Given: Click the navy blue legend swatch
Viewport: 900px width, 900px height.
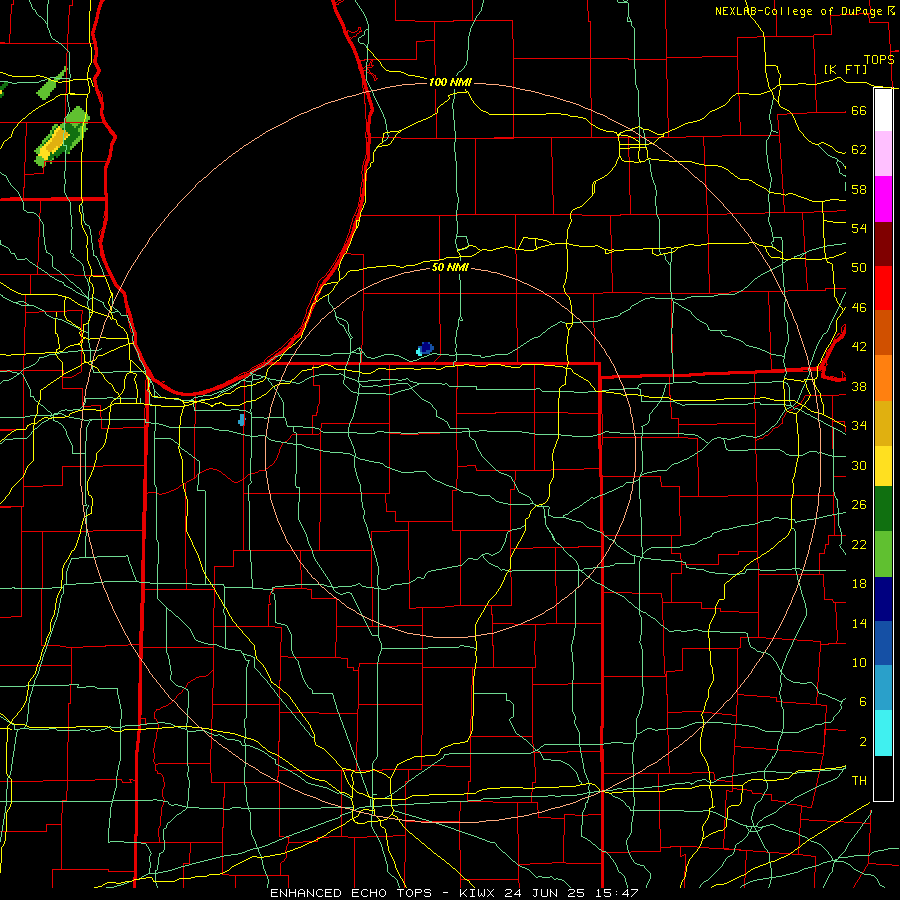Looking at the screenshot, I should click(x=883, y=599).
